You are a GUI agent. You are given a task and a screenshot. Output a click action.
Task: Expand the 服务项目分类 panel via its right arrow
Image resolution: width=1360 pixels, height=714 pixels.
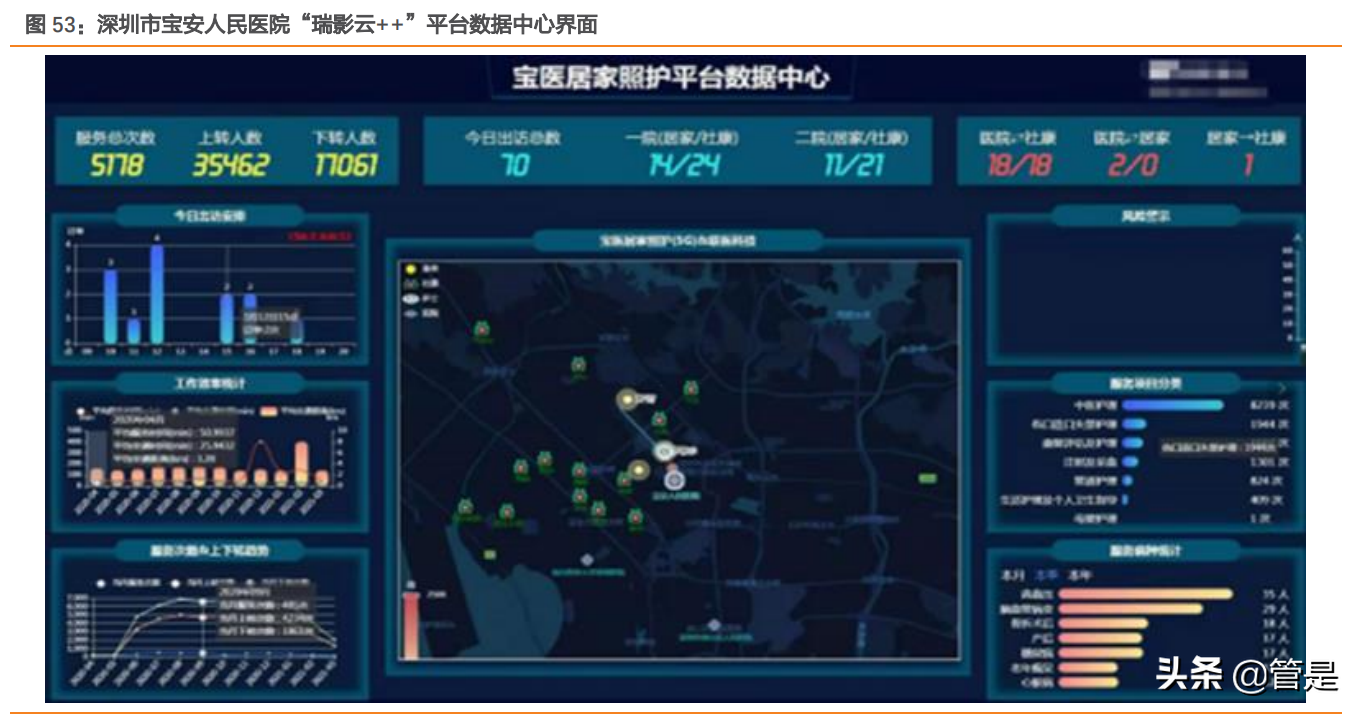[1283, 386]
